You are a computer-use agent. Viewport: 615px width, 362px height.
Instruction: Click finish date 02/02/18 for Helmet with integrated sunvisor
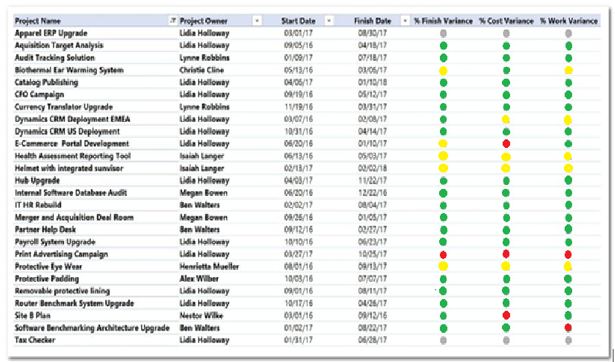click(372, 168)
